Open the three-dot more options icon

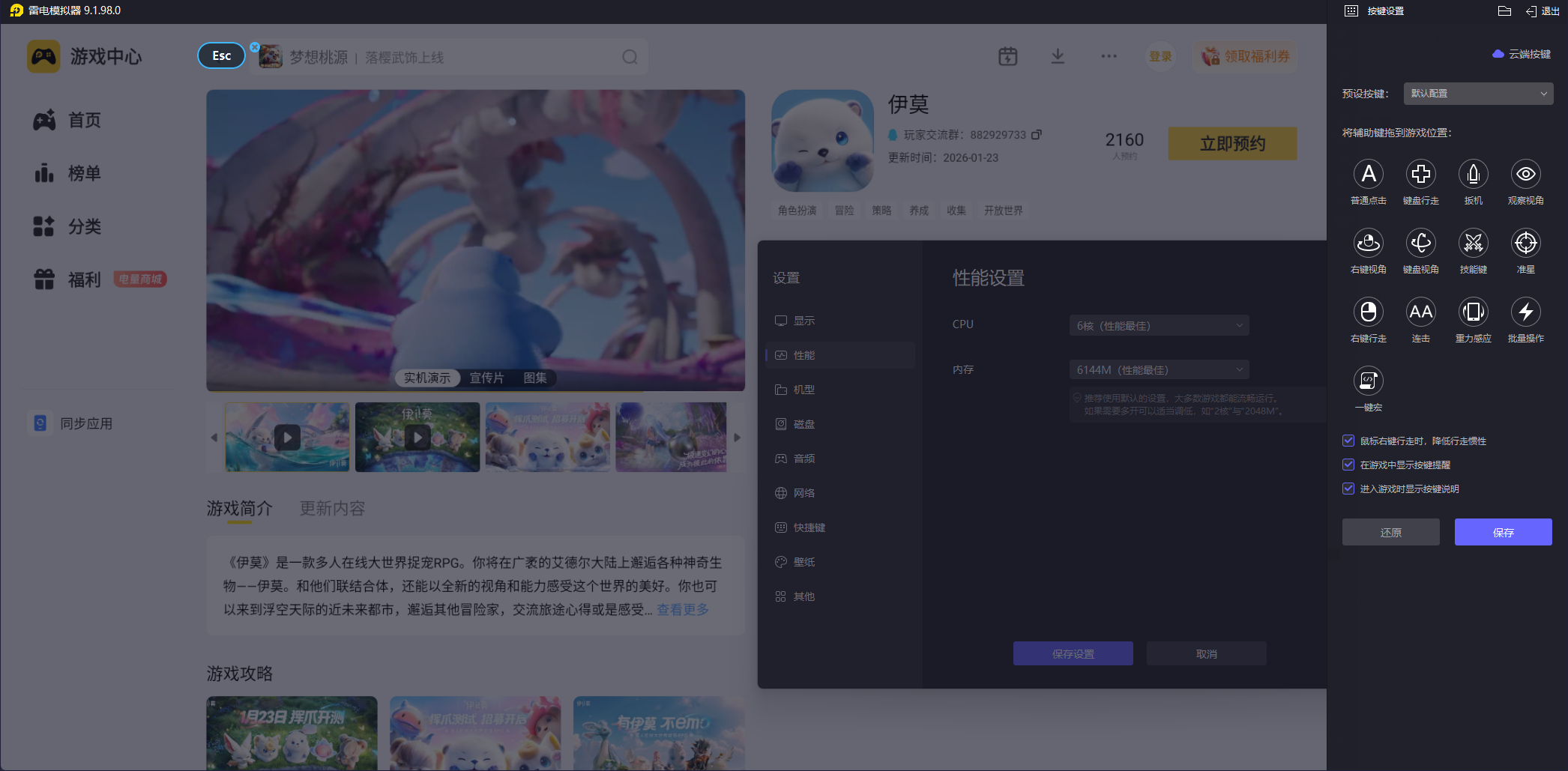coord(1109,56)
